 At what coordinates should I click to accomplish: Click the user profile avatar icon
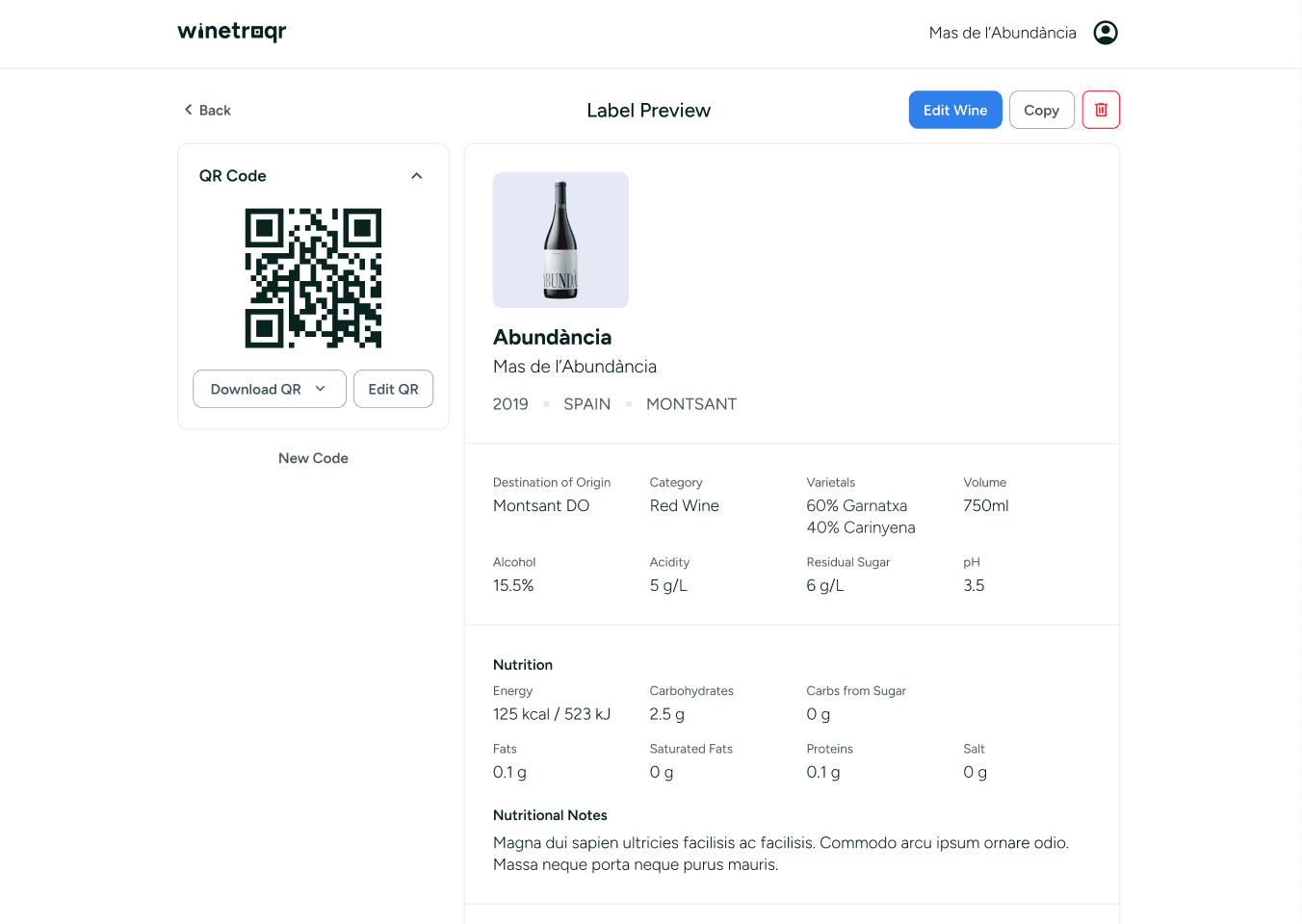tap(1106, 33)
